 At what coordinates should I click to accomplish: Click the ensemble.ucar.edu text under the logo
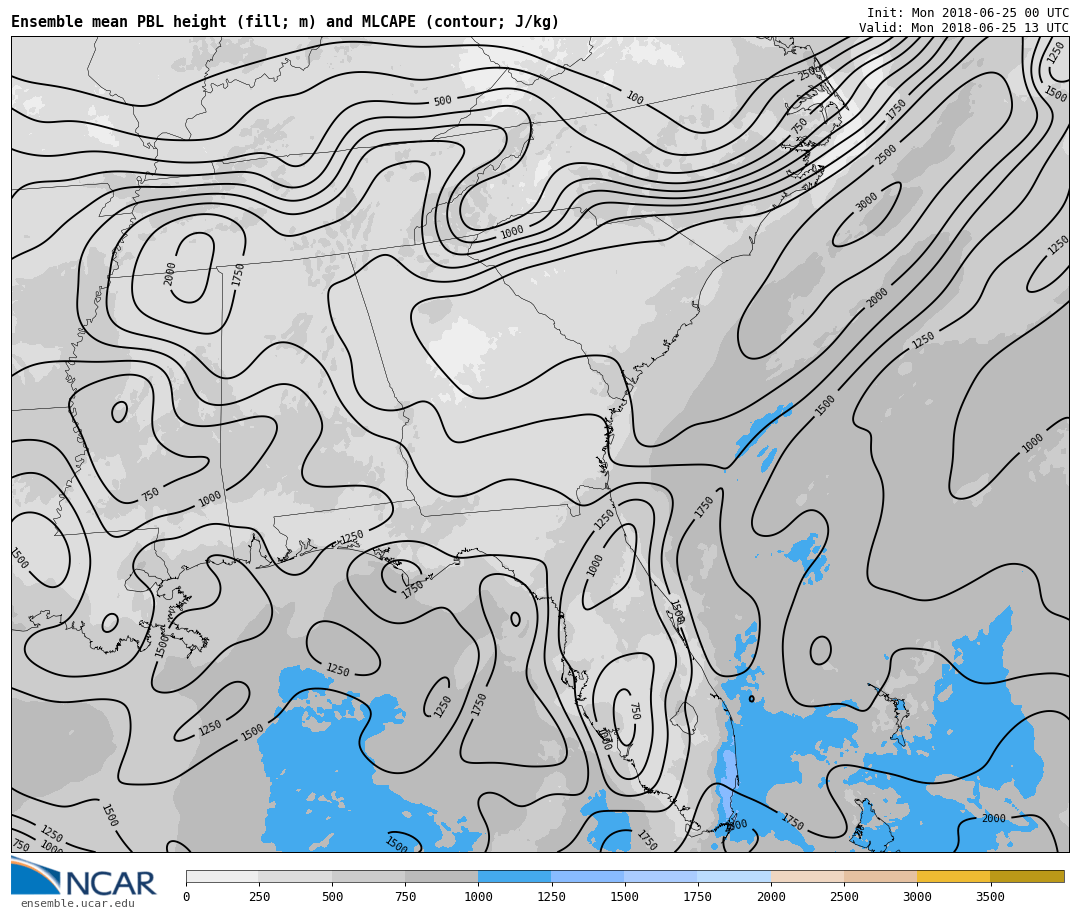point(78,903)
